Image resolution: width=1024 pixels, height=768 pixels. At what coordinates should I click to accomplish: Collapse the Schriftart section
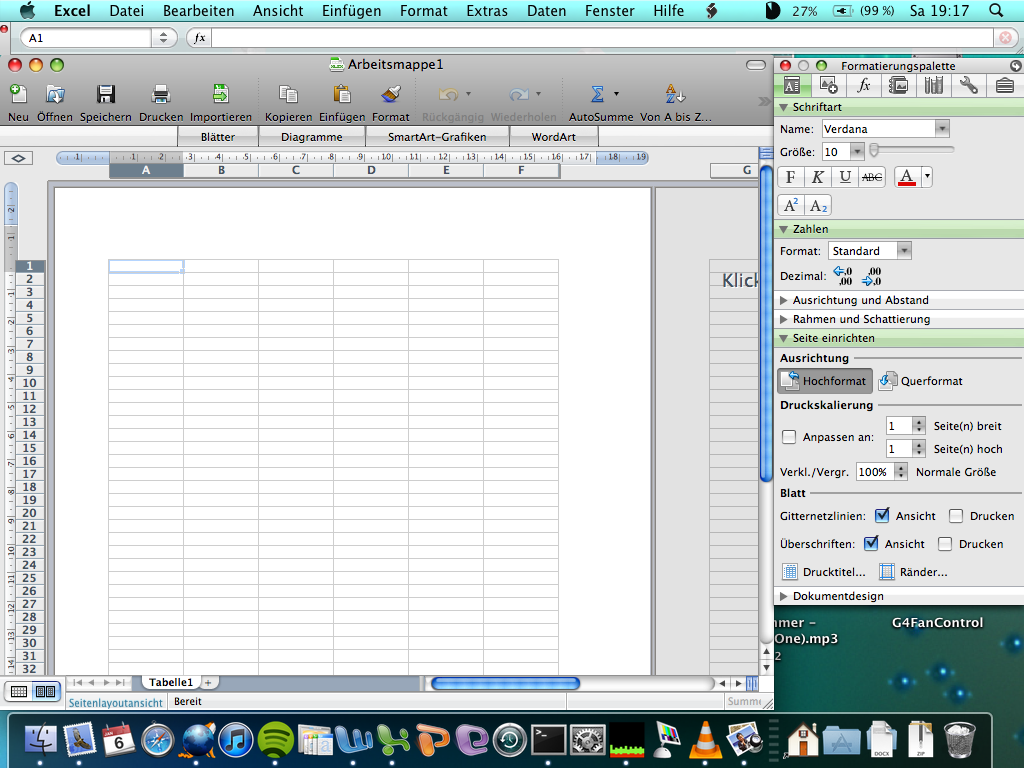click(x=784, y=107)
